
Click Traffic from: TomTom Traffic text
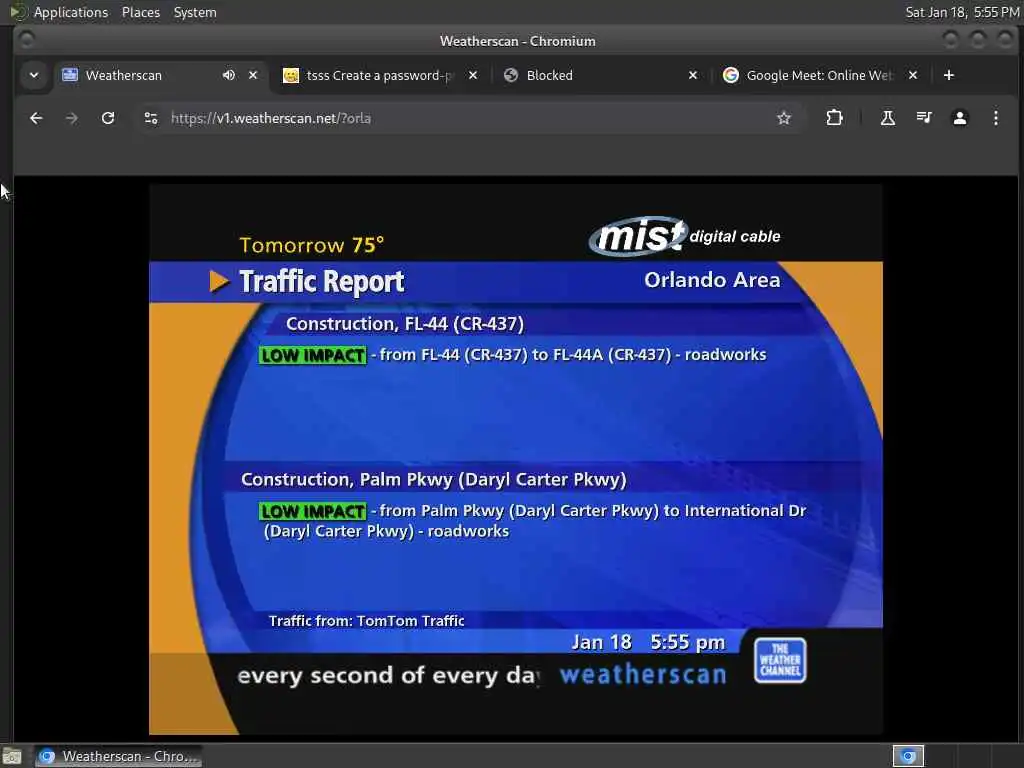(x=366, y=621)
